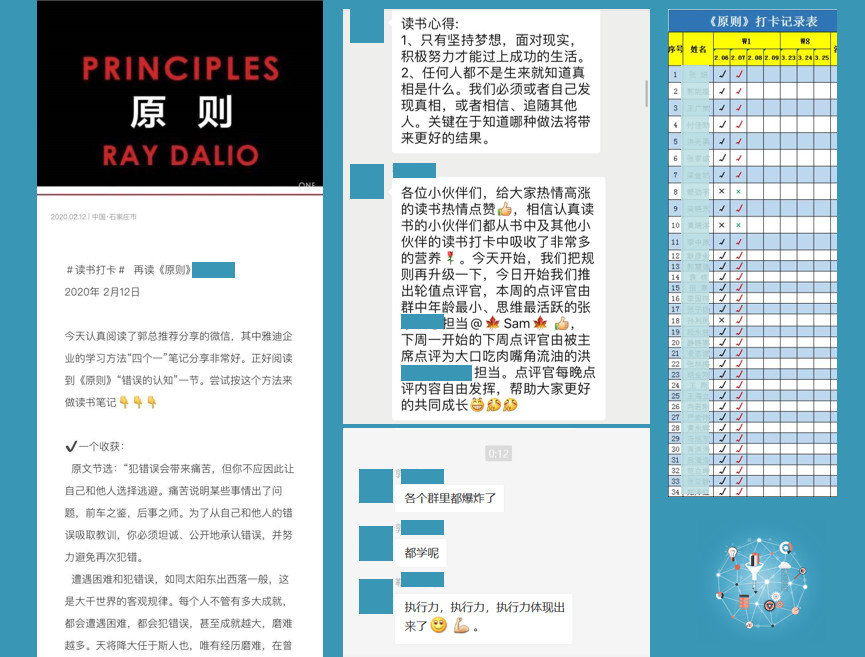
Task: Open the #读书打卡# hashtag link
Action: coord(96,270)
